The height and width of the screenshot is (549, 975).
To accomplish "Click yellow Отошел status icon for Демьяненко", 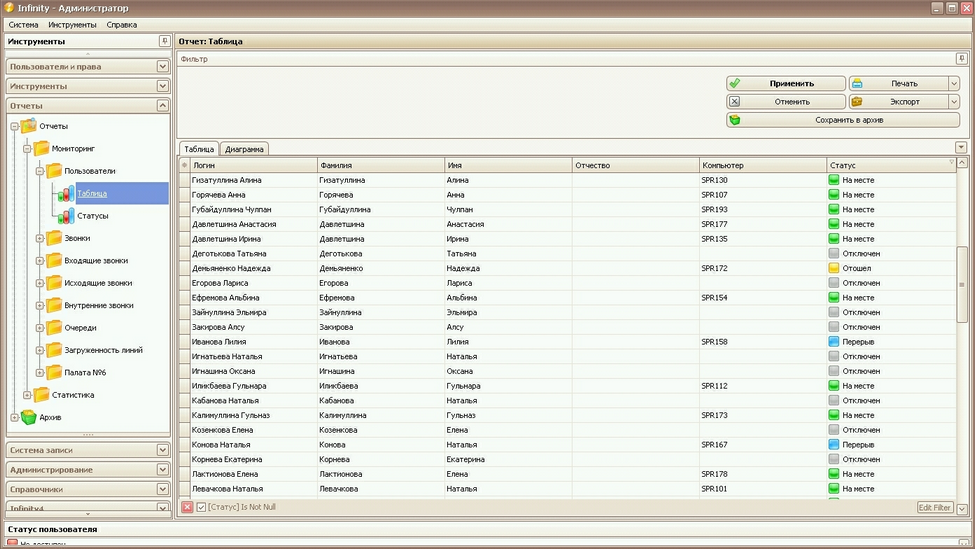I will (x=834, y=268).
